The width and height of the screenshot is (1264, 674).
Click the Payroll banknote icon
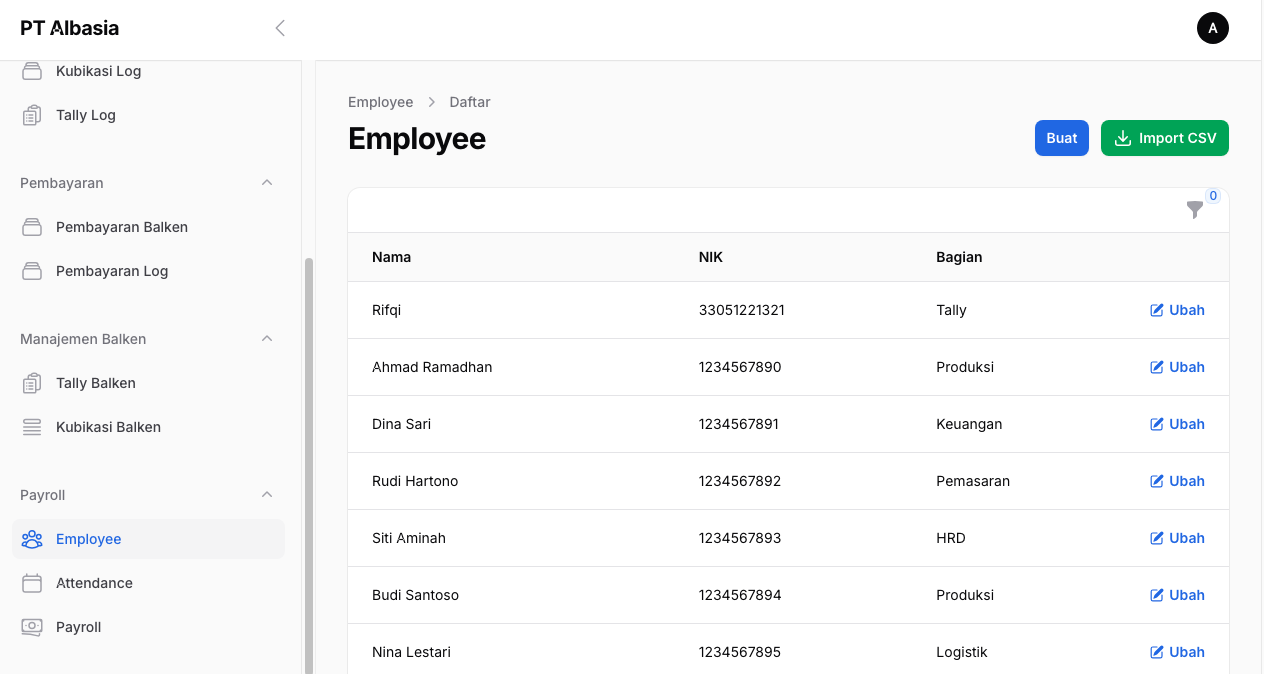coord(32,627)
